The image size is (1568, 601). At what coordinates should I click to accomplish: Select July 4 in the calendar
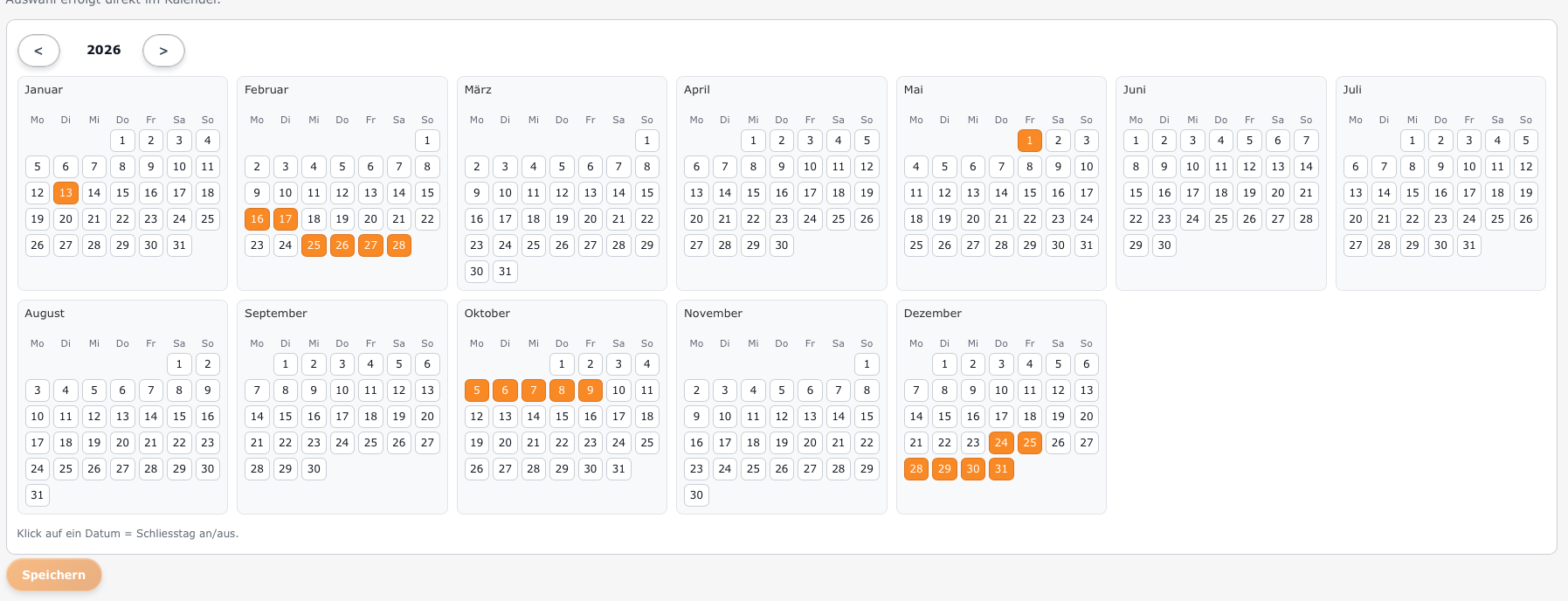pyautogui.click(x=1497, y=141)
